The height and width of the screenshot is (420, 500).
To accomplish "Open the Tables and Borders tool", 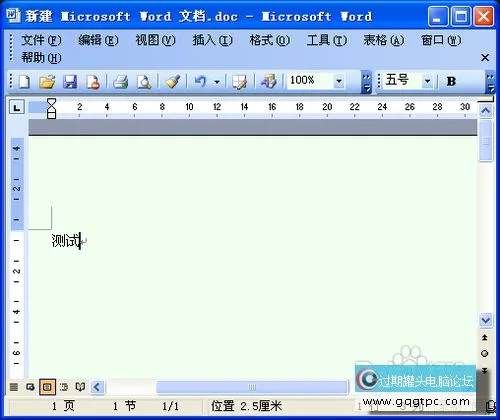I will [x=240, y=82].
